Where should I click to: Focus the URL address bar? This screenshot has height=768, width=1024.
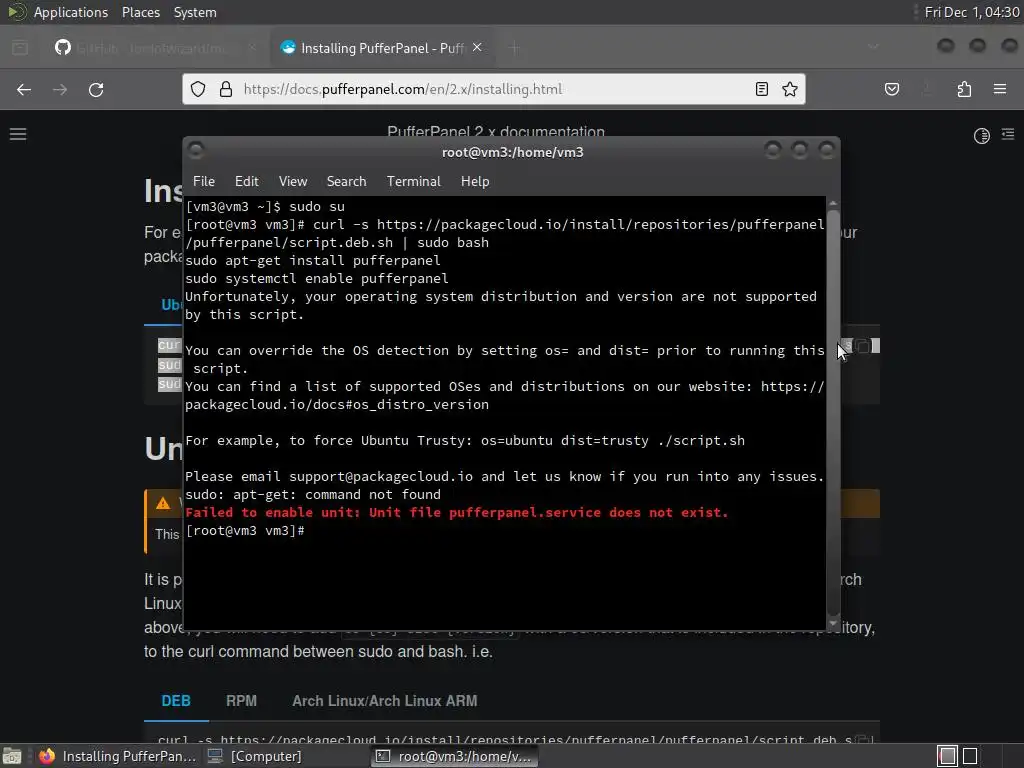pos(496,89)
